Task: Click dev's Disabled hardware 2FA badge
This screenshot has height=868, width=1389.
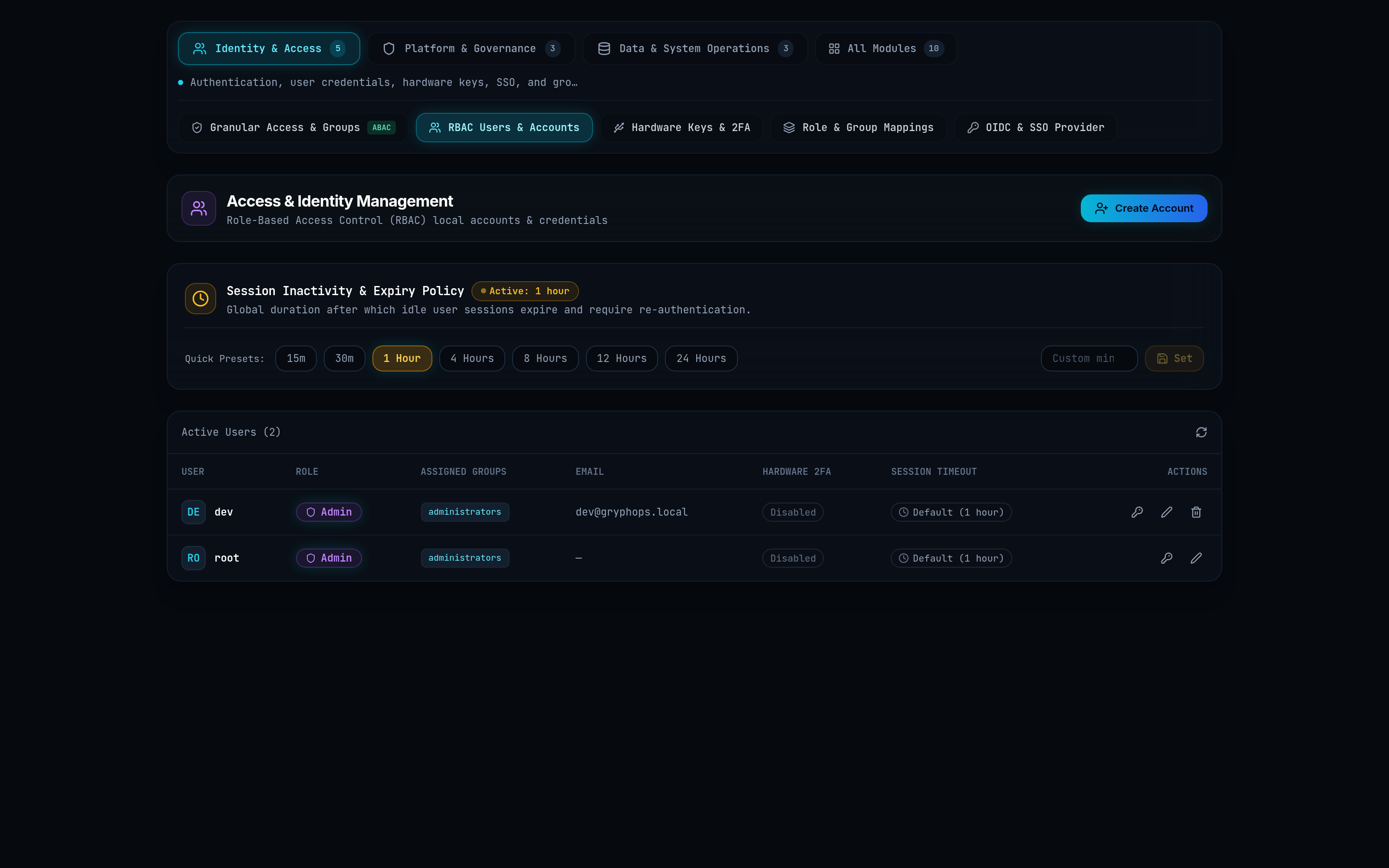Action: pos(793,512)
